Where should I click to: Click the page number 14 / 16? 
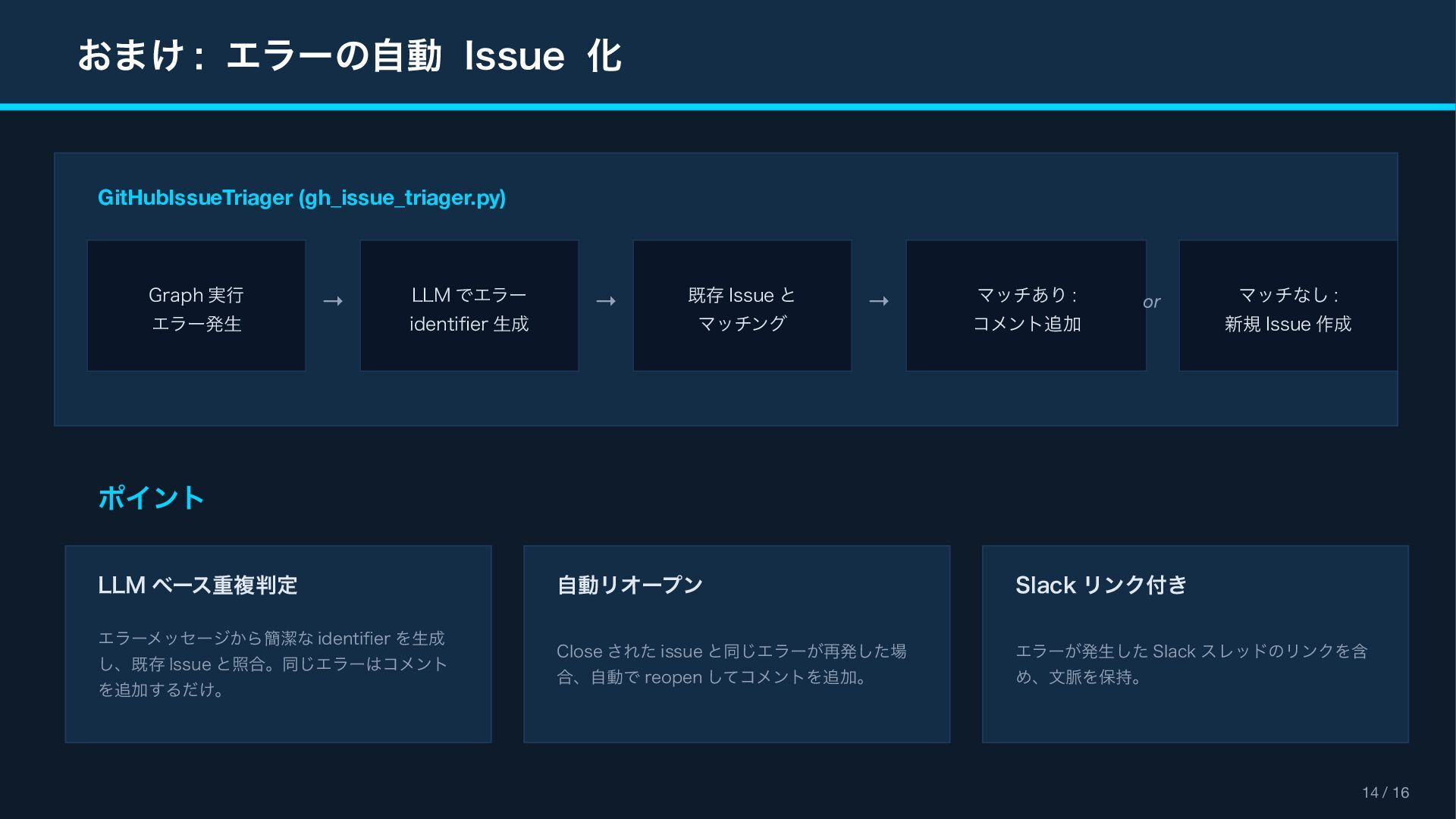(x=1385, y=792)
